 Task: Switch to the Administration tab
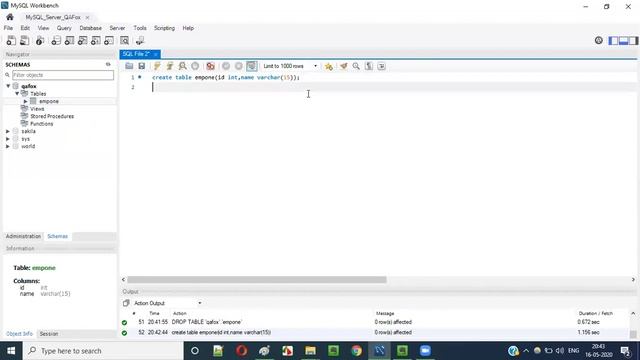pyautogui.click(x=23, y=236)
